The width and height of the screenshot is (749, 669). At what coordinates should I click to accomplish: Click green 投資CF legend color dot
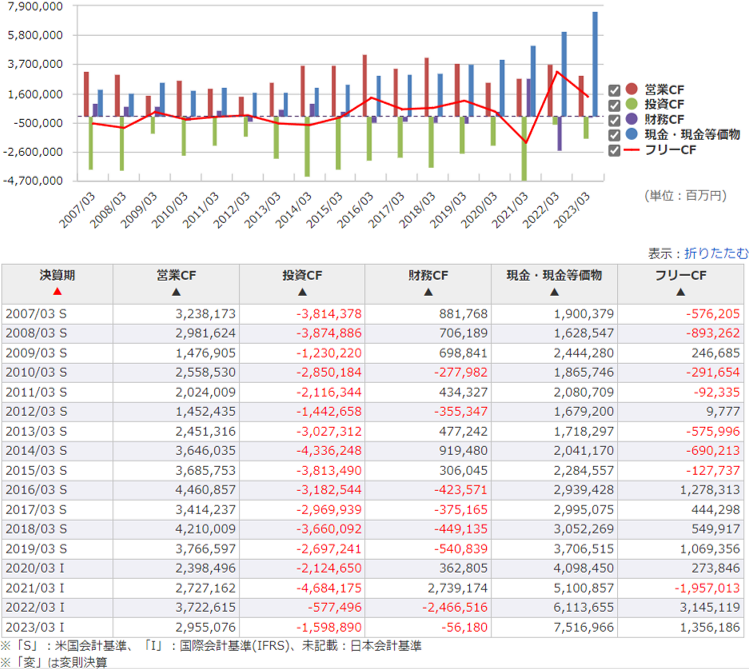click(631, 104)
